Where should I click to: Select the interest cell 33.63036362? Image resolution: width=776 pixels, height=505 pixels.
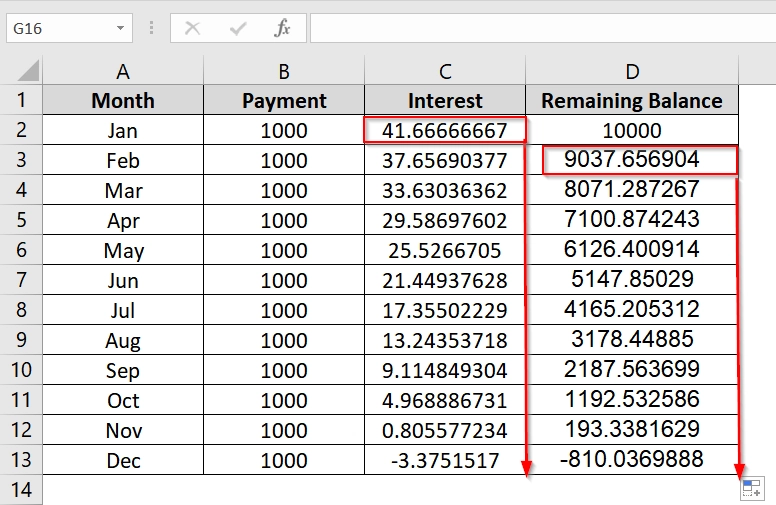[445, 190]
